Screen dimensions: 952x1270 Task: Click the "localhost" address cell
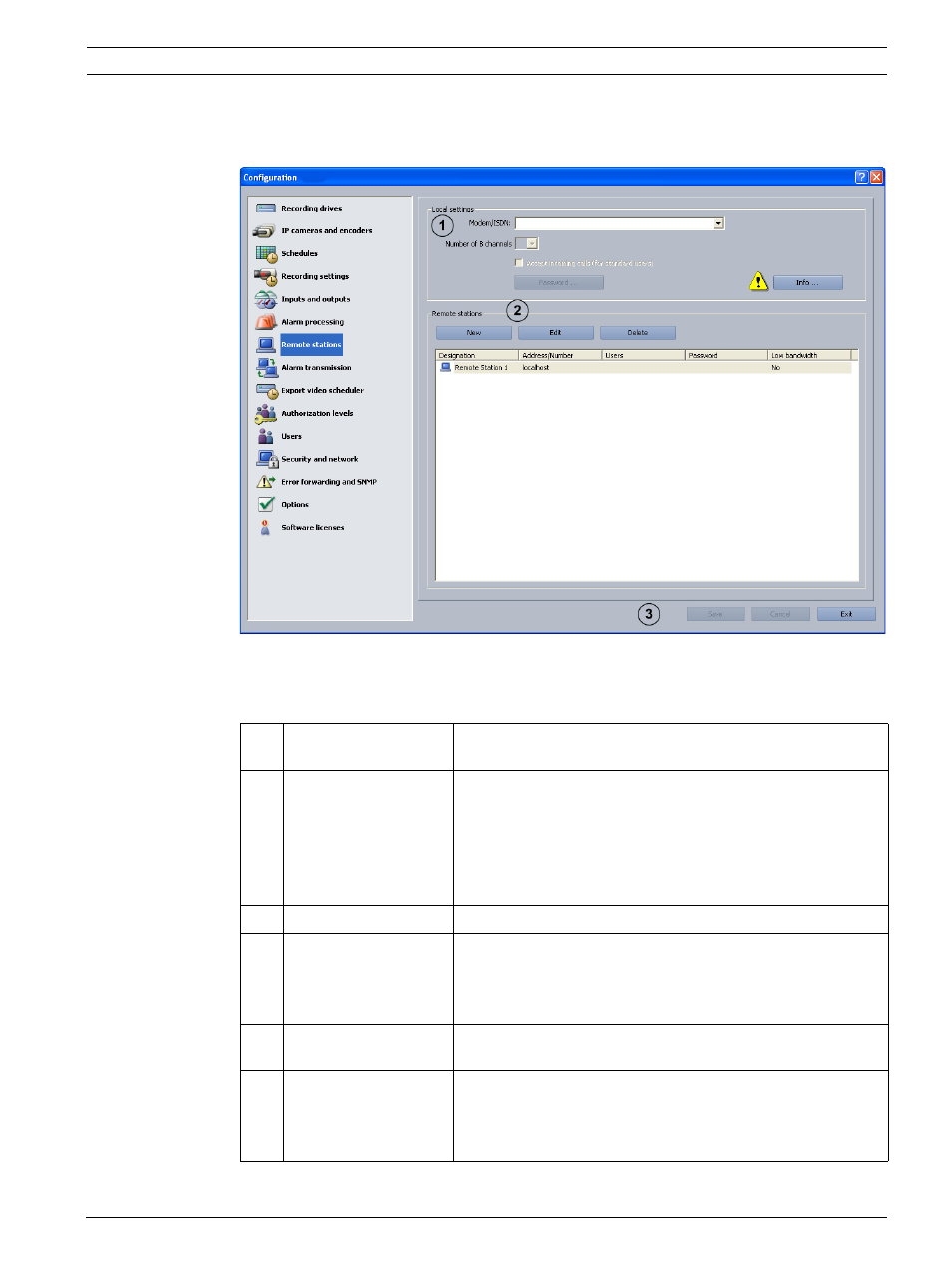536,368
